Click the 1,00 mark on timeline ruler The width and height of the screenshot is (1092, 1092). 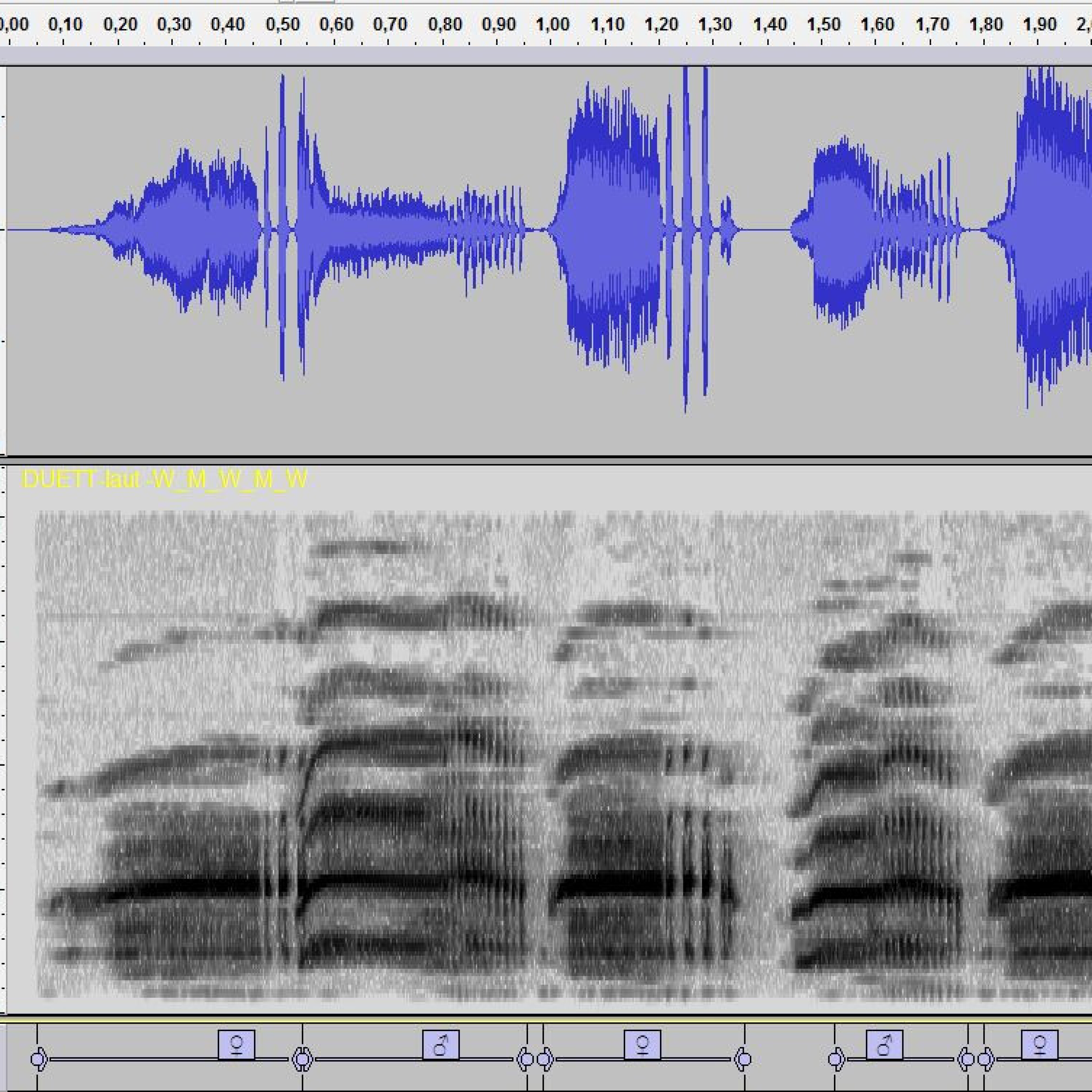(x=552, y=25)
